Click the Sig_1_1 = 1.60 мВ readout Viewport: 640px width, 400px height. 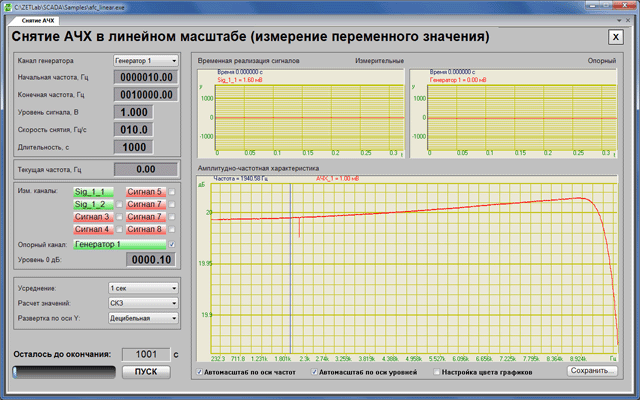(240, 80)
